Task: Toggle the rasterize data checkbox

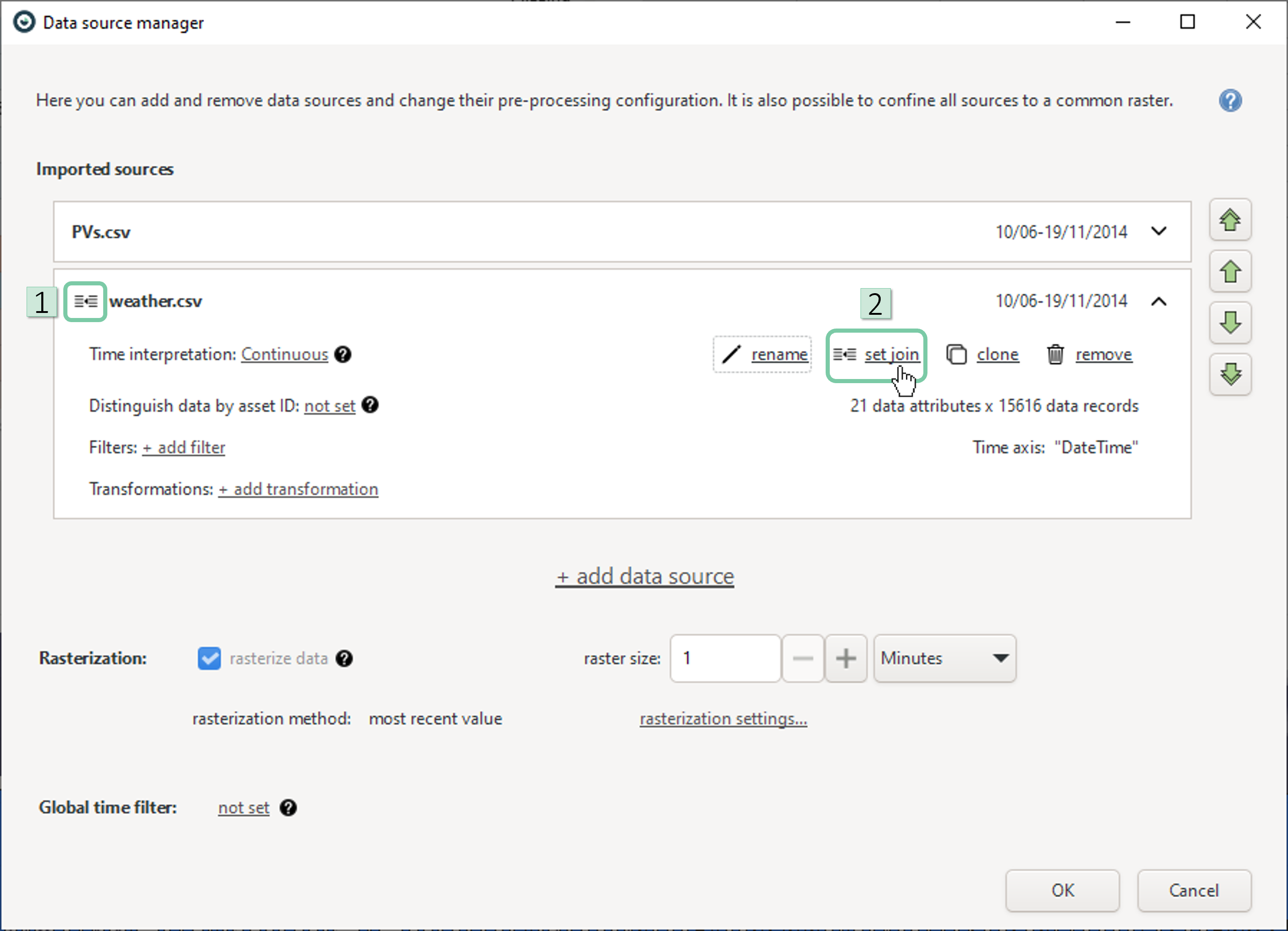Action: point(209,658)
